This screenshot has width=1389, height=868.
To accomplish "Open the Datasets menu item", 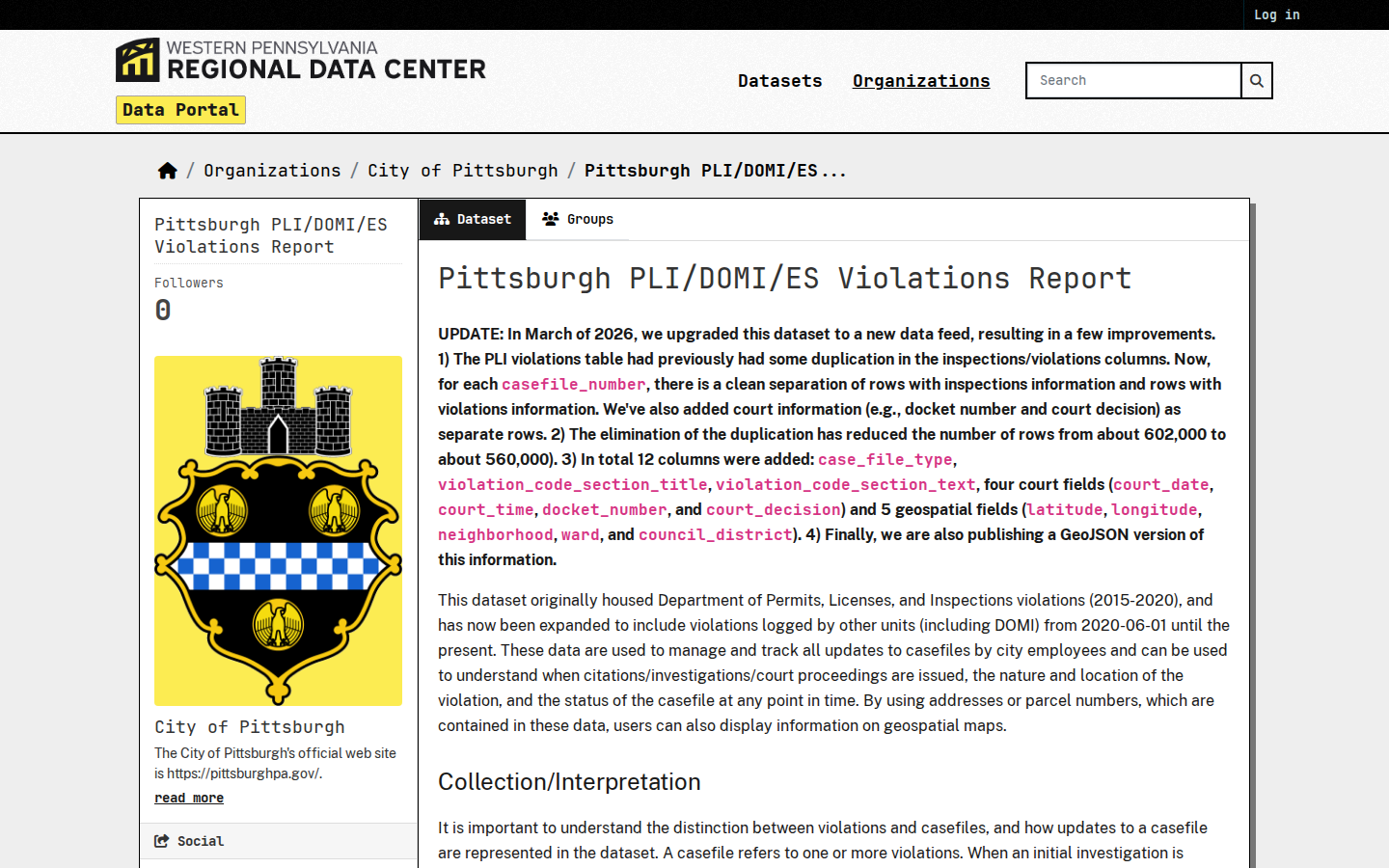I will (780, 81).
